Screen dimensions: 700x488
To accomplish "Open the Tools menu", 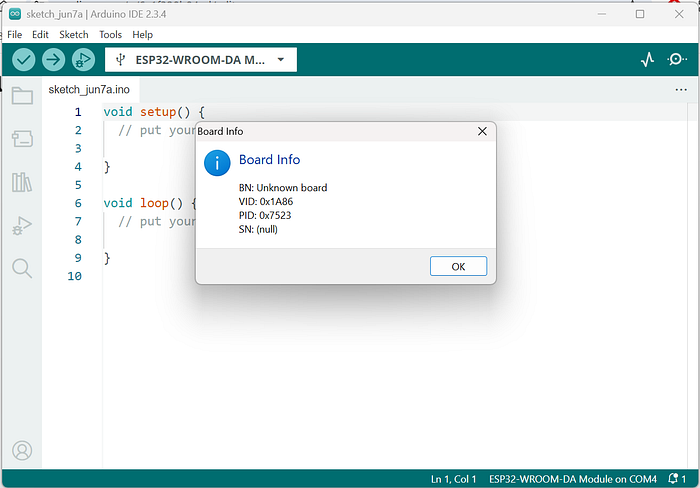I will coord(110,34).
